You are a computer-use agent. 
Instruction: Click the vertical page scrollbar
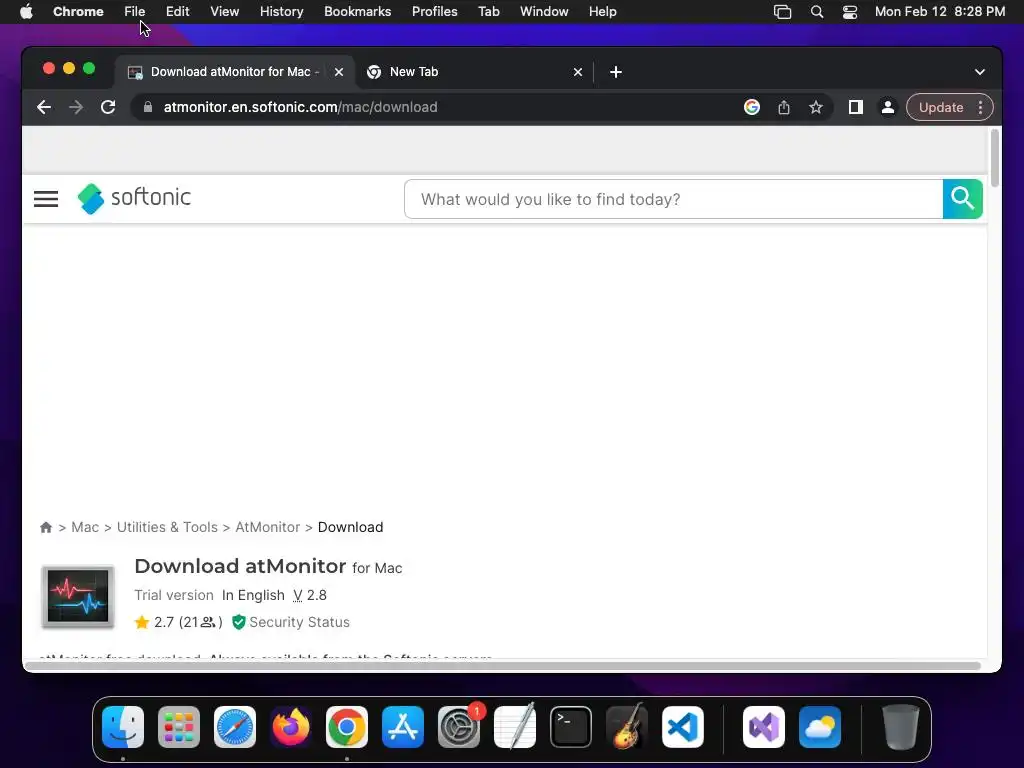tap(995, 159)
